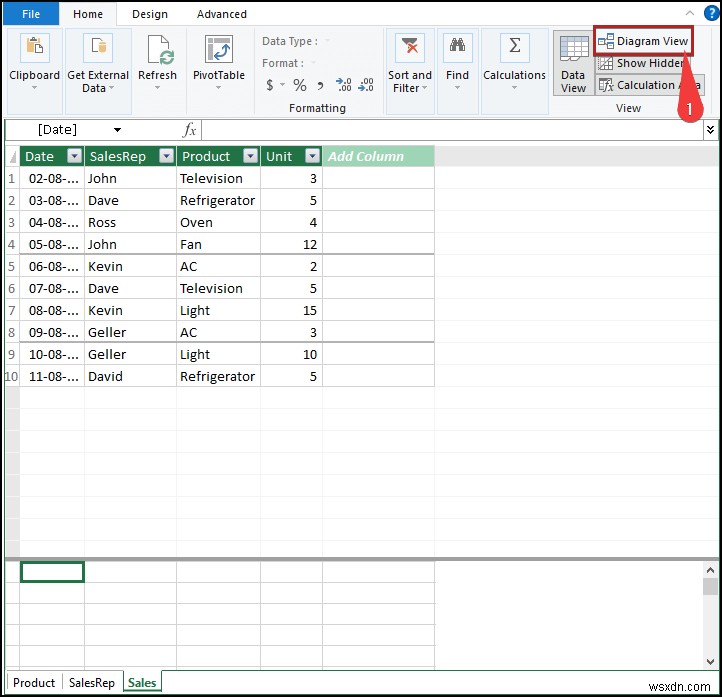Viewport: 722px width, 697px height.
Task: Select the Advanced ribbon tab
Action: pos(221,14)
